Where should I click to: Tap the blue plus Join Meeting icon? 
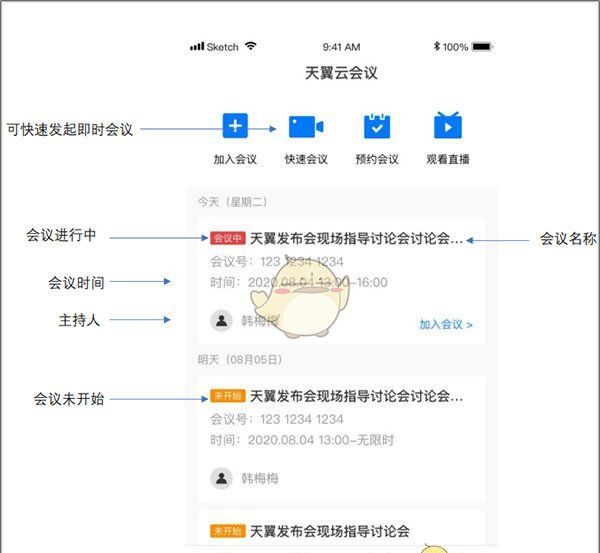coord(235,126)
